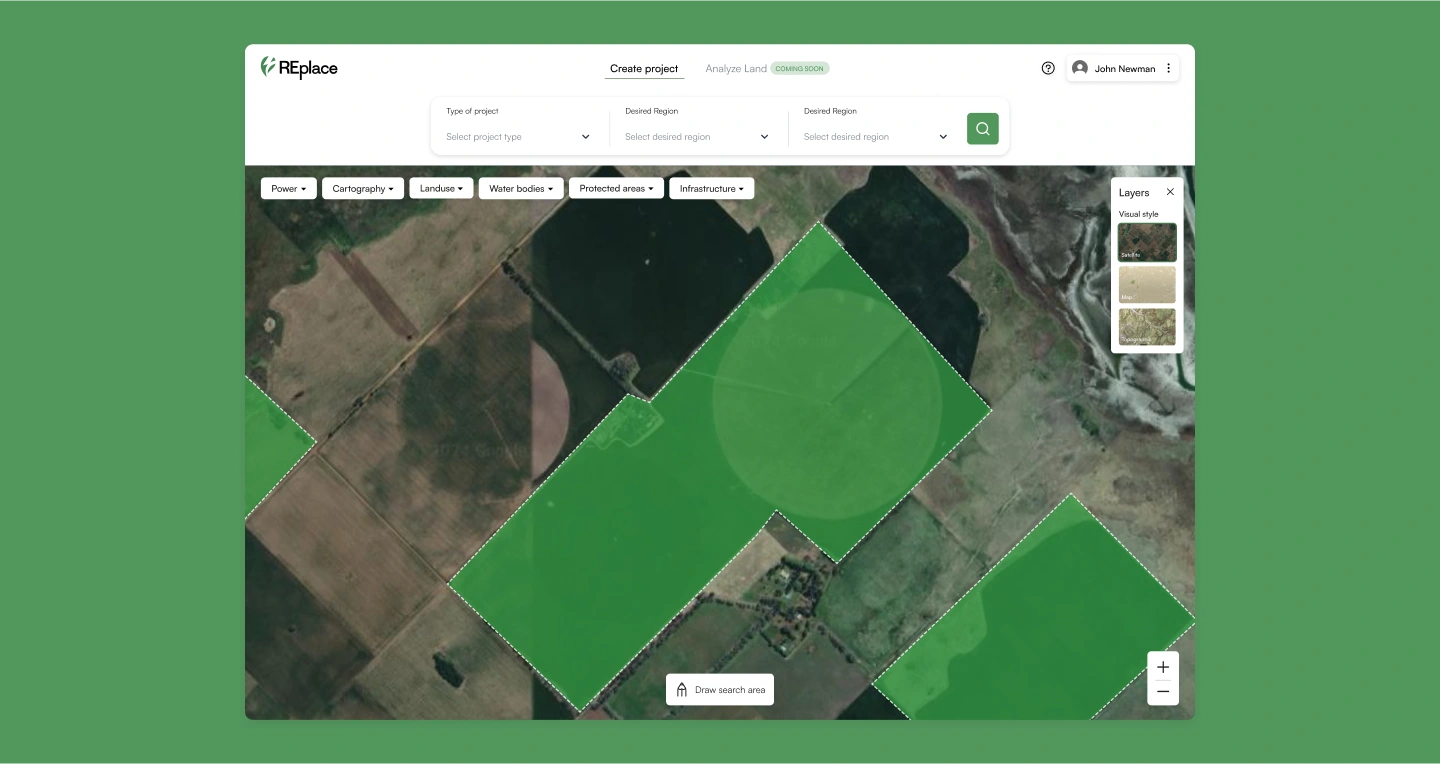Expand the Landuse dropdown
1440x764 pixels.
pos(441,188)
